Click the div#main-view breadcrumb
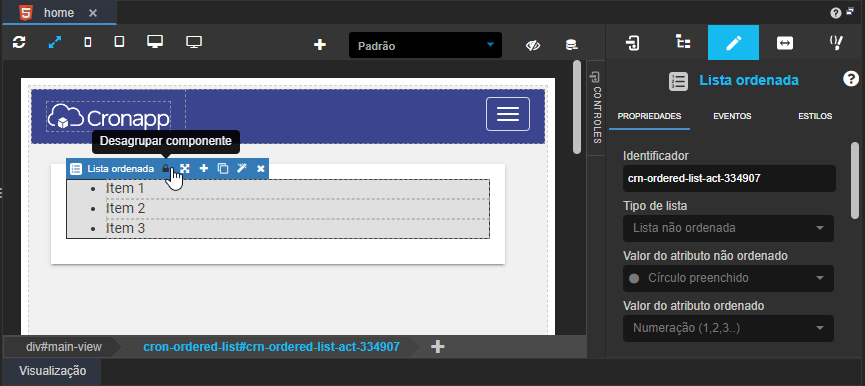 (63, 347)
